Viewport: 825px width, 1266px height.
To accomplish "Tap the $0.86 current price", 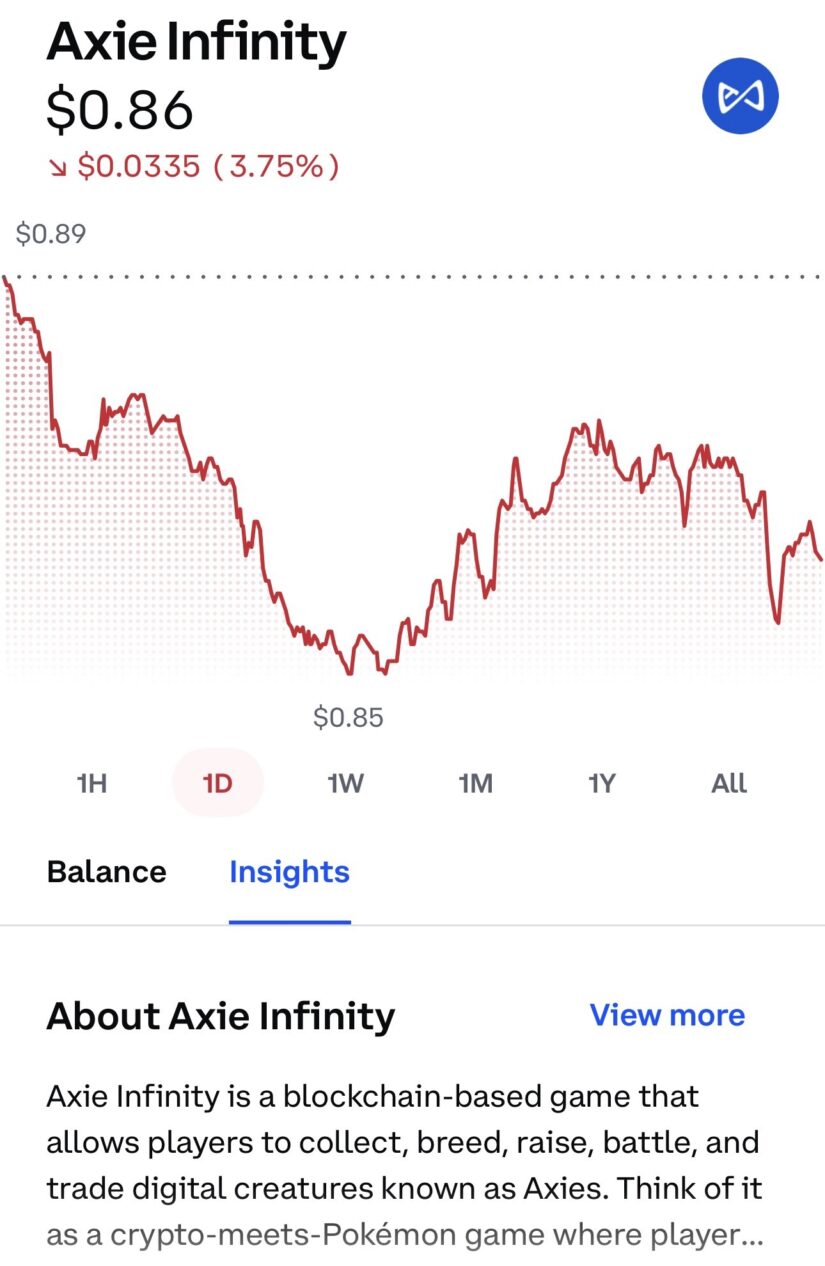I will (x=120, y=110).
